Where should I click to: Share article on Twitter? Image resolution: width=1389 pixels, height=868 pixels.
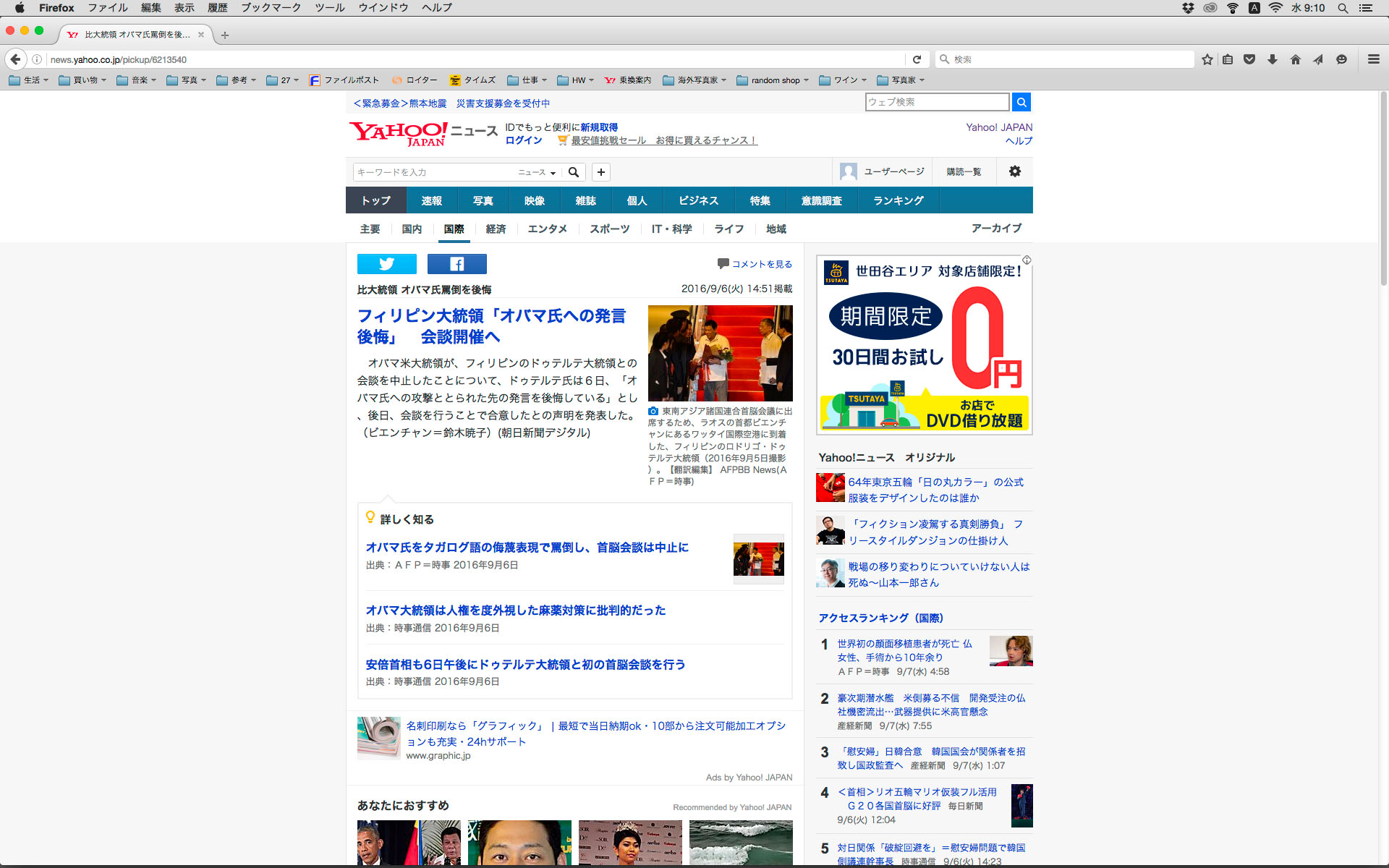[386, 264]
